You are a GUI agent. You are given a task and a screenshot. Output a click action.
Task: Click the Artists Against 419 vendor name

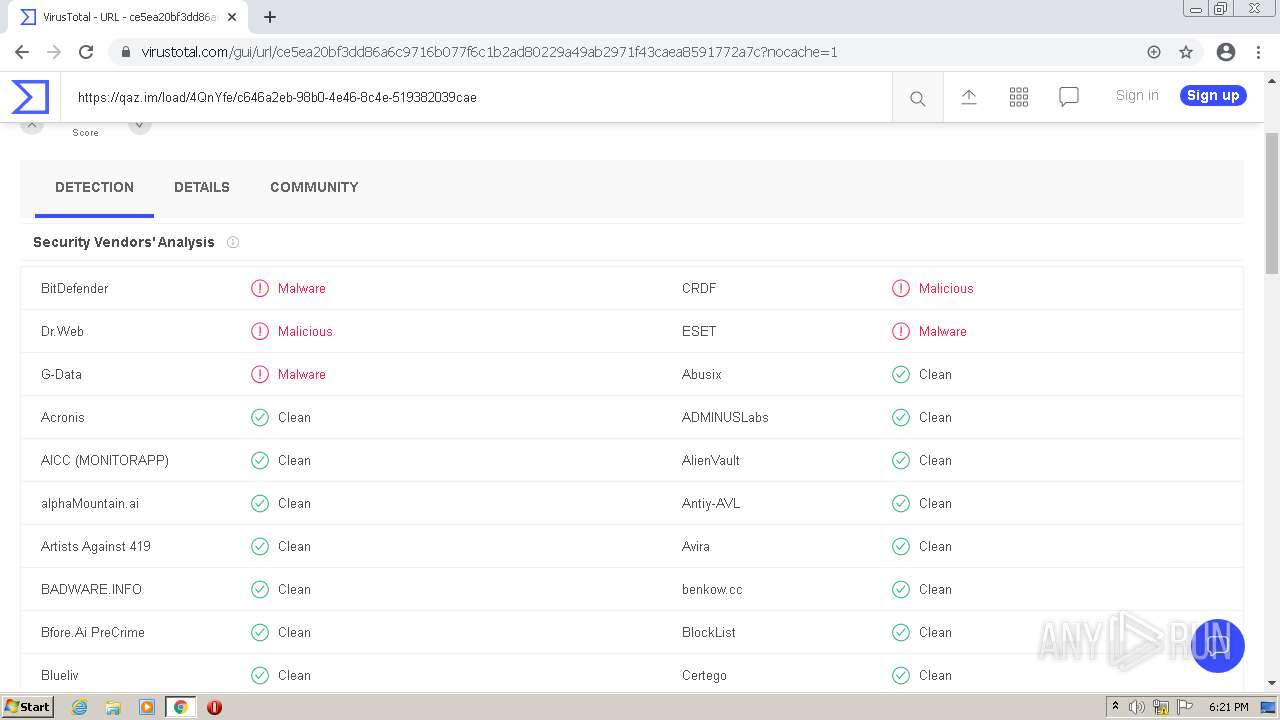coord(96,546)
